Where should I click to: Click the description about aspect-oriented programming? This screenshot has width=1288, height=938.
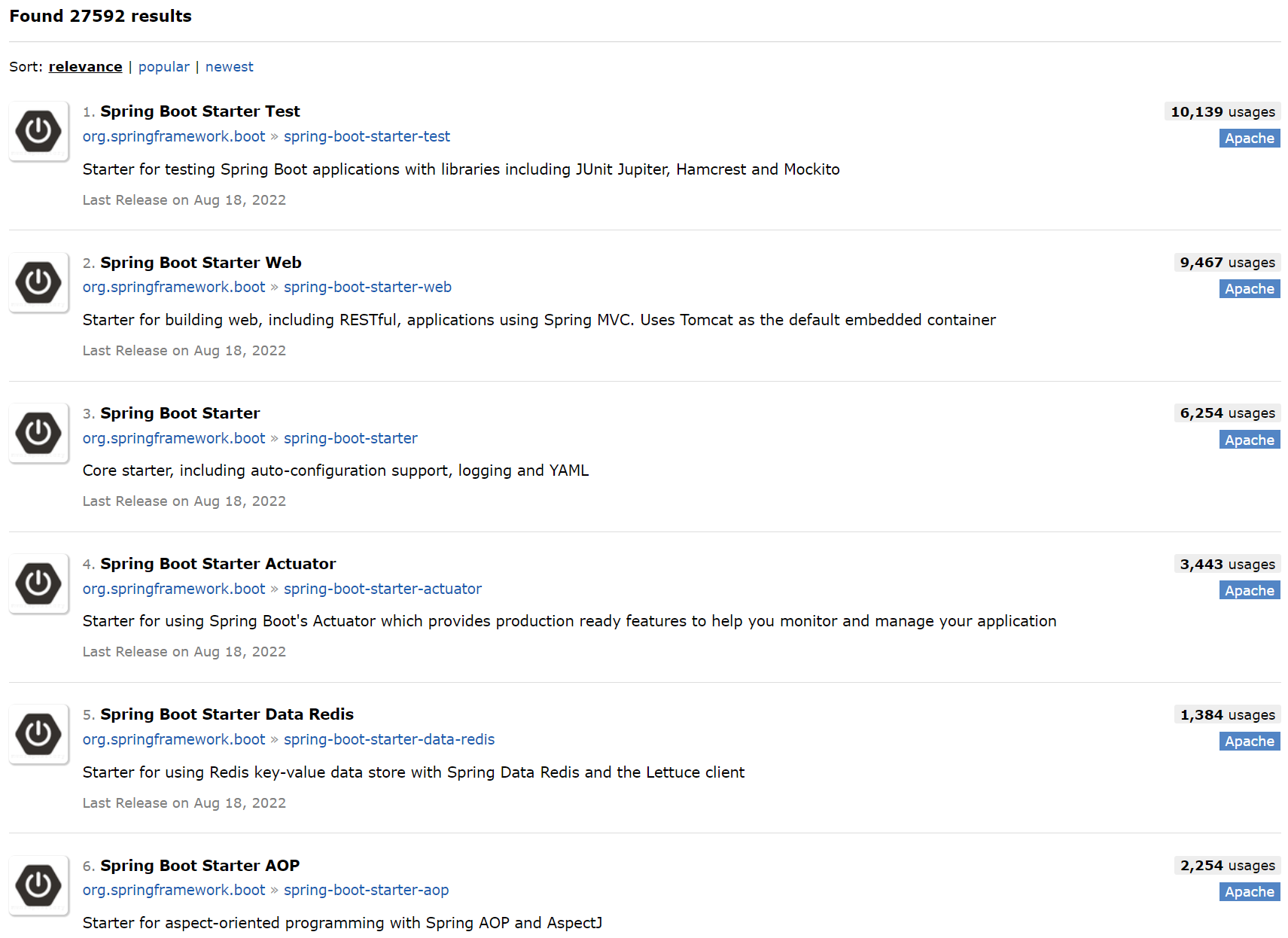[x=342, y=923]
